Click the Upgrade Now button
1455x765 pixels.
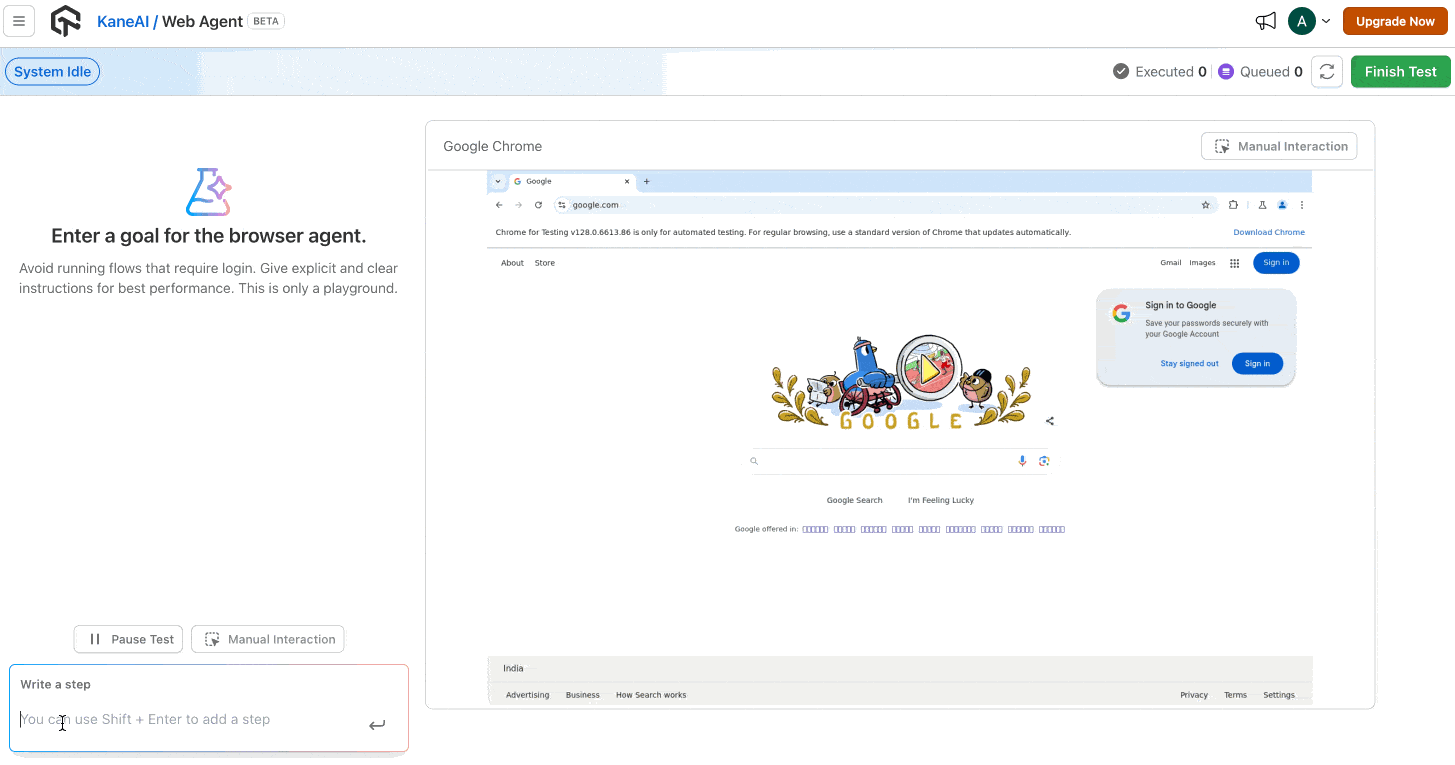[x=1395, y=21]
